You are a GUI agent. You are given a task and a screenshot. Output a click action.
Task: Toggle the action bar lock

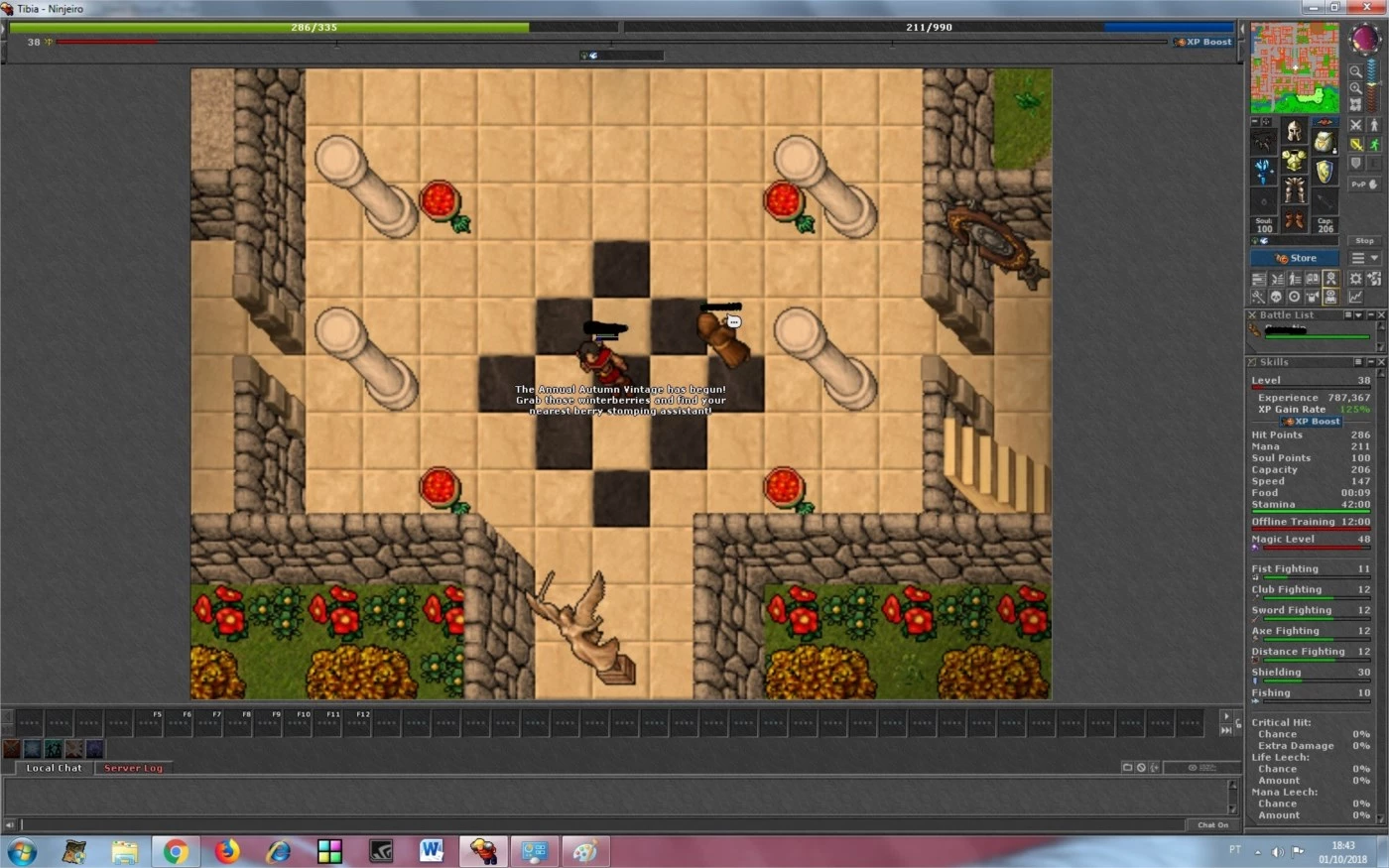1238,723
